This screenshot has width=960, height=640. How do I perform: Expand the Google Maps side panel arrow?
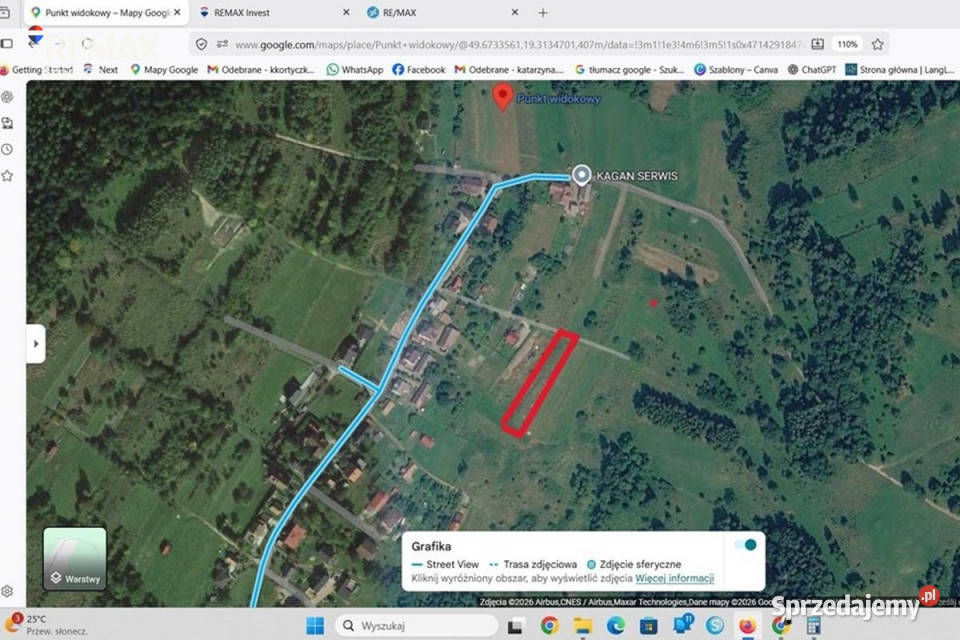coord(36,344)
